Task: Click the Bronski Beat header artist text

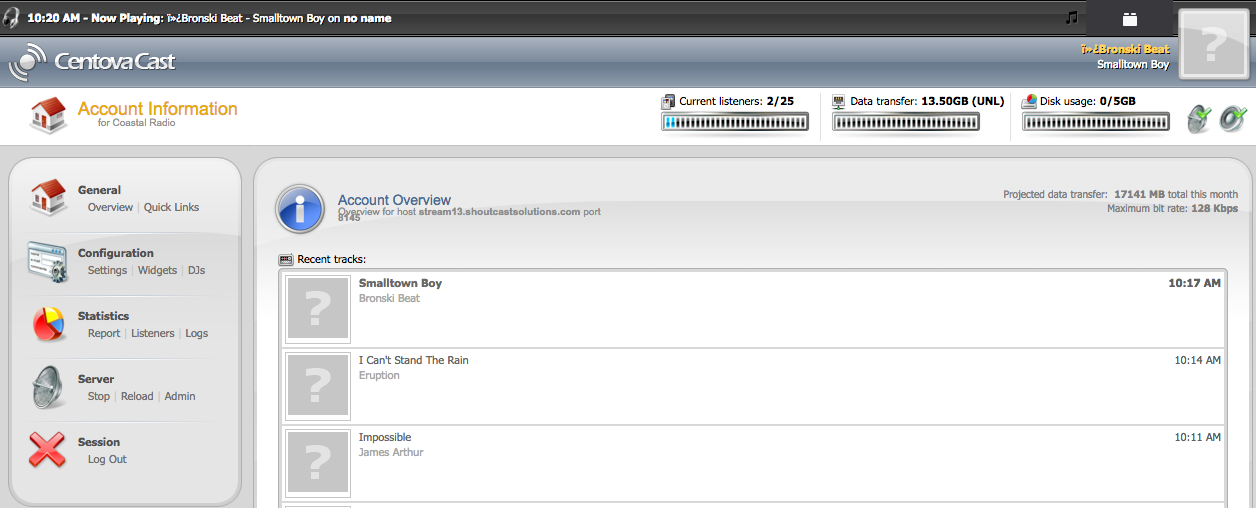Action: click(x=1125, y=49)
